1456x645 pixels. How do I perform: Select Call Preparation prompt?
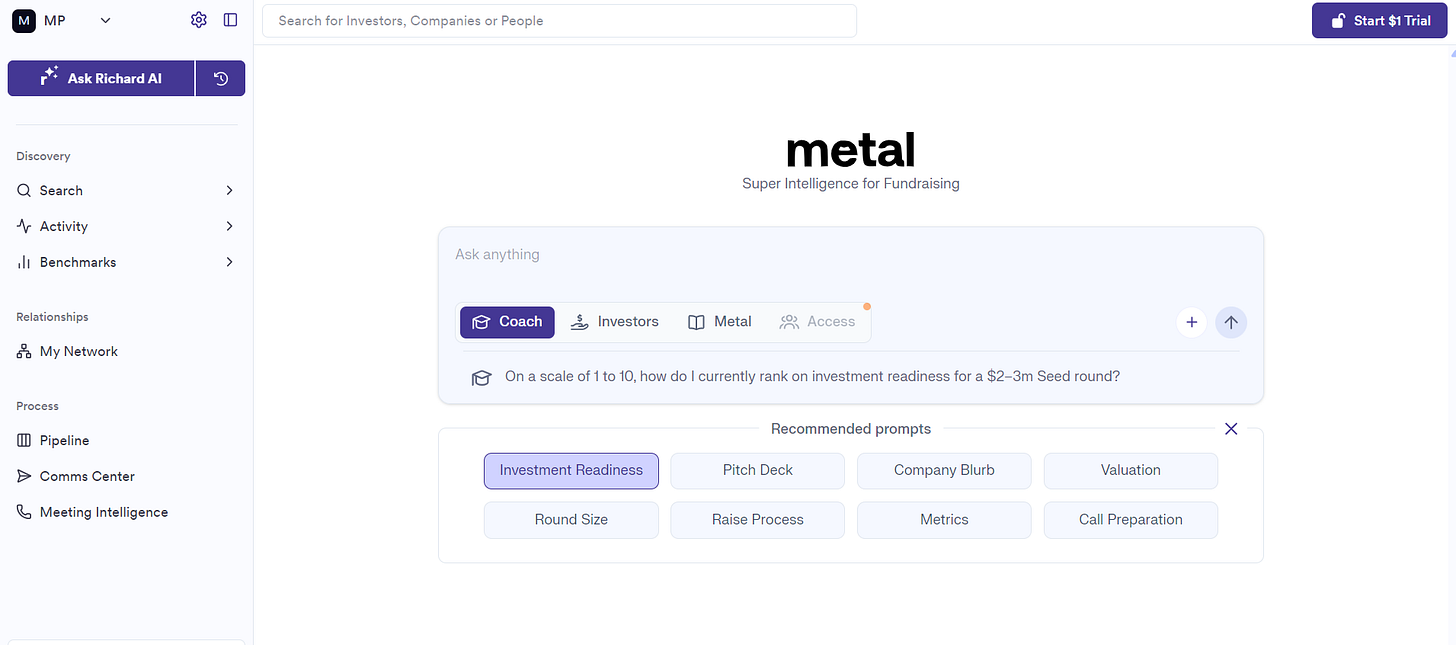1131,520
